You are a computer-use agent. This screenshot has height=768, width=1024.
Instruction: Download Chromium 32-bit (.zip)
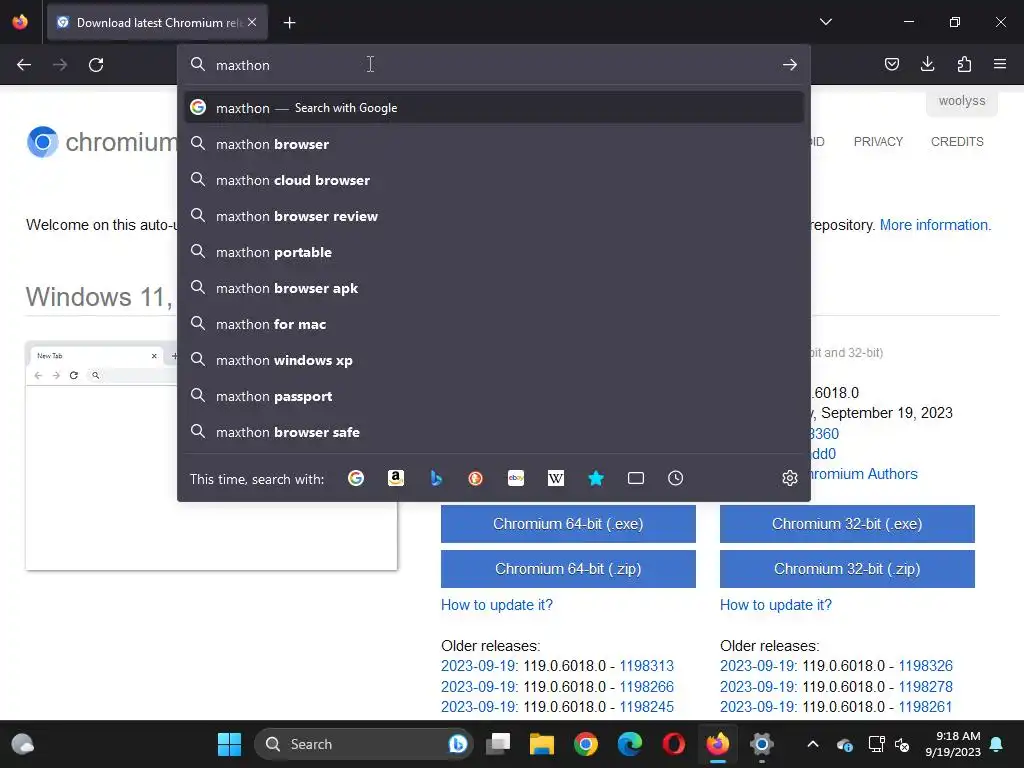(x=847, y=569)
